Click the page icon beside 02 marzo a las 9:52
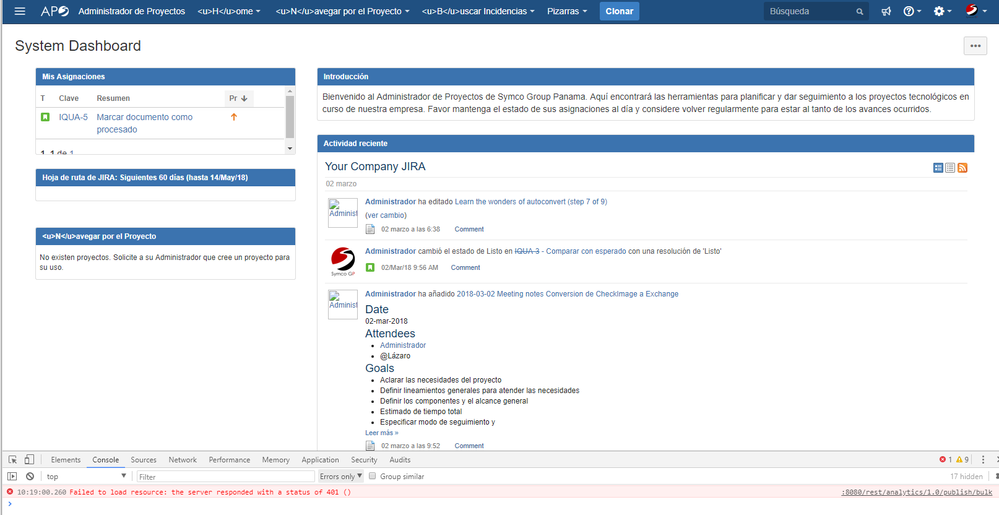999x515 pixels. pyautogui.click(x=370, y=446)
